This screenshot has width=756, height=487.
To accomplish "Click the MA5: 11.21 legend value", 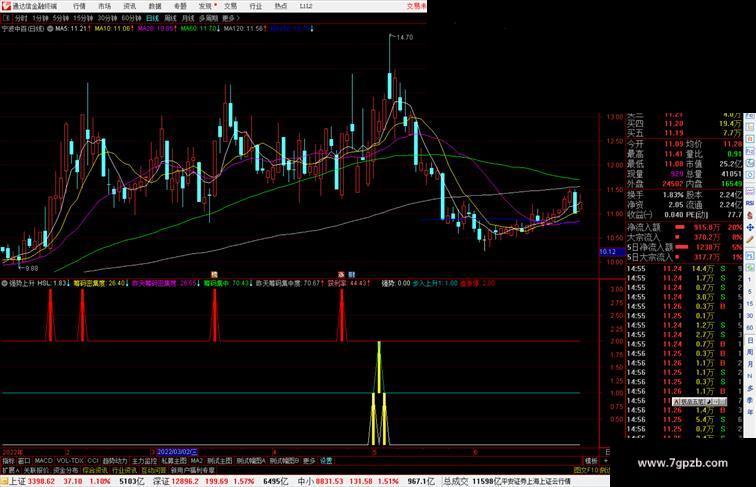I will (x=71, y=29).
